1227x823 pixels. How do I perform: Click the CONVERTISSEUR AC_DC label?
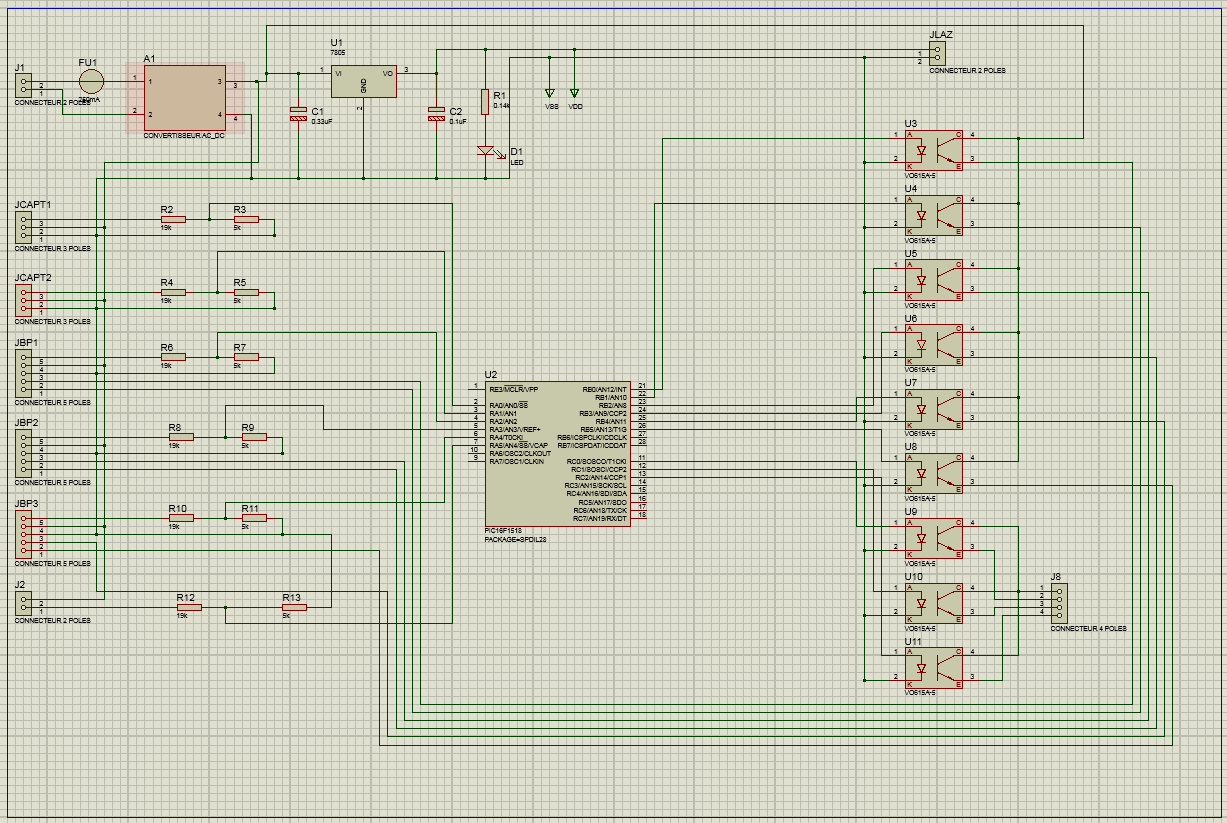(184, 135)
